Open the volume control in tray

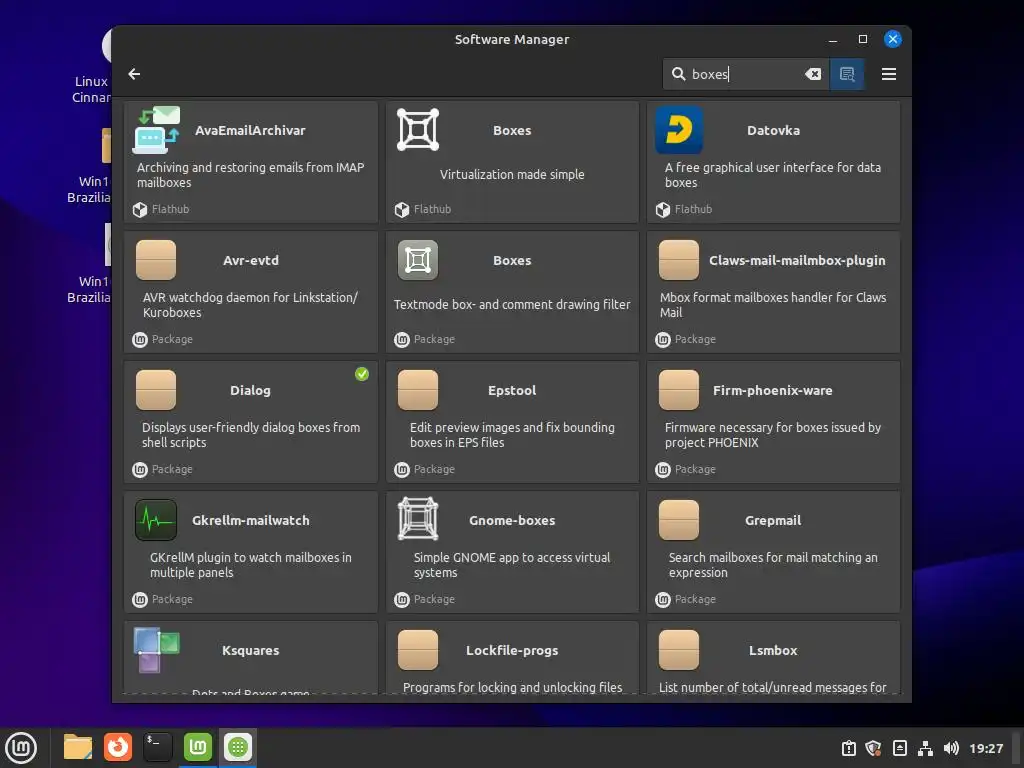point(951,748)
